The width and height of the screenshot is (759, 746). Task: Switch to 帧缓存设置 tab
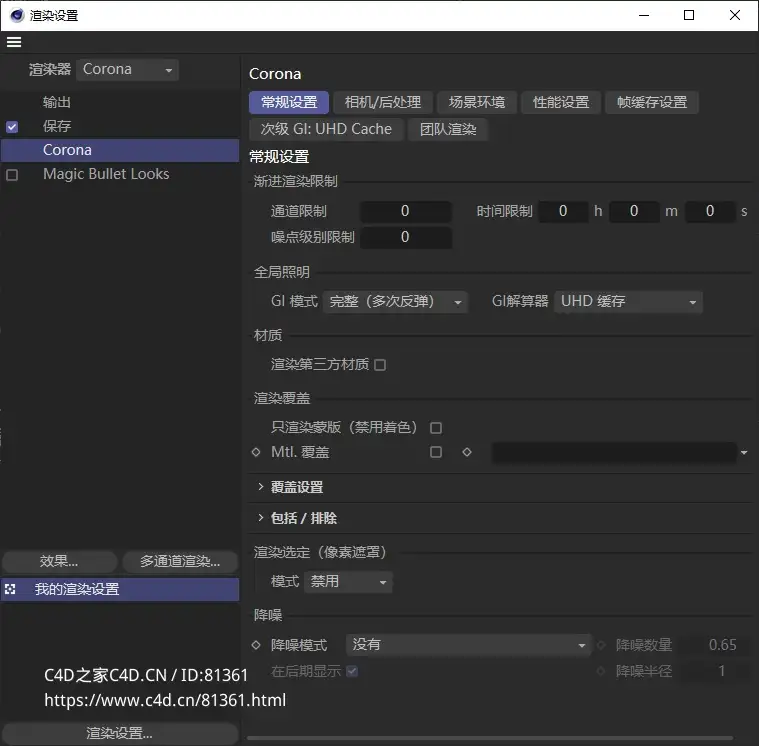652,102
